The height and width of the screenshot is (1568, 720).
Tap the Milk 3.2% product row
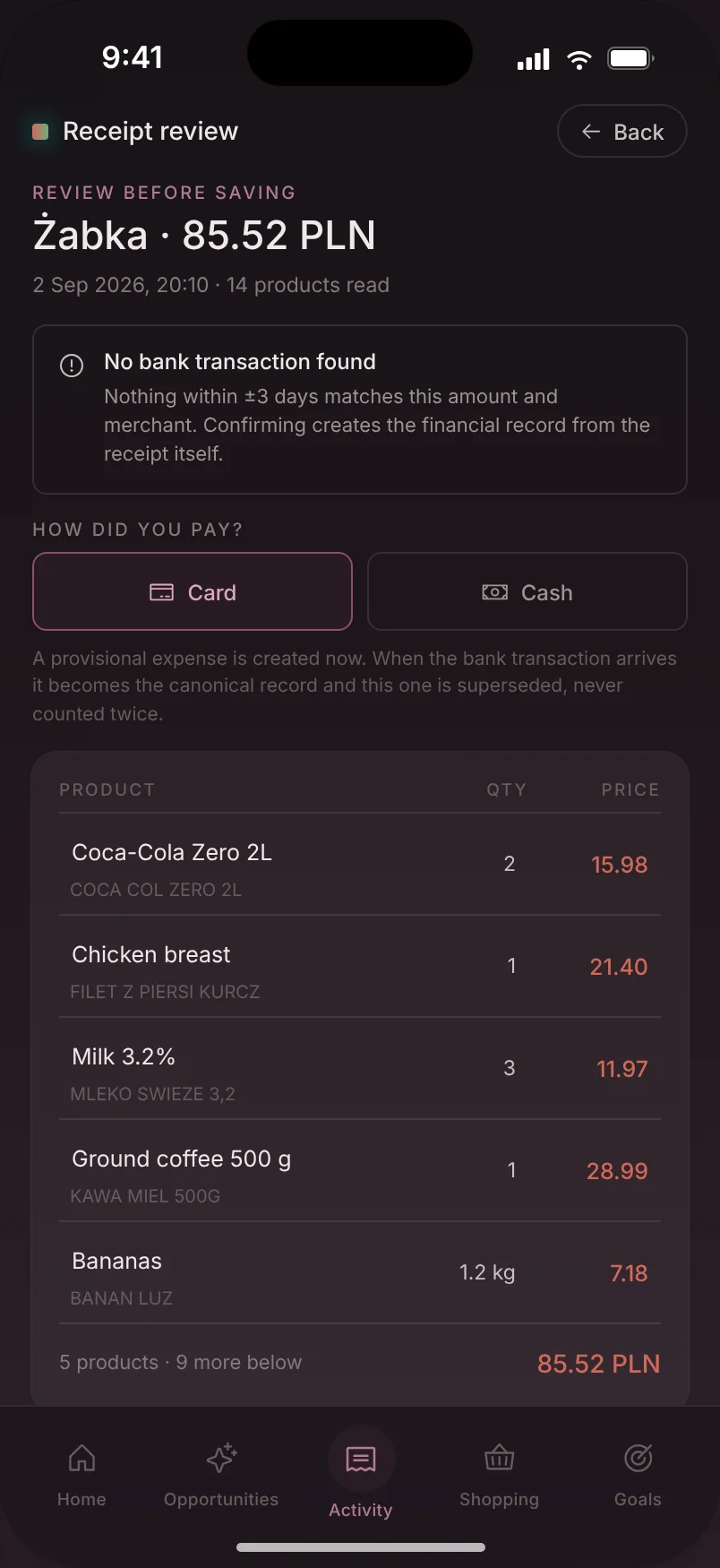pos(360,1069)
